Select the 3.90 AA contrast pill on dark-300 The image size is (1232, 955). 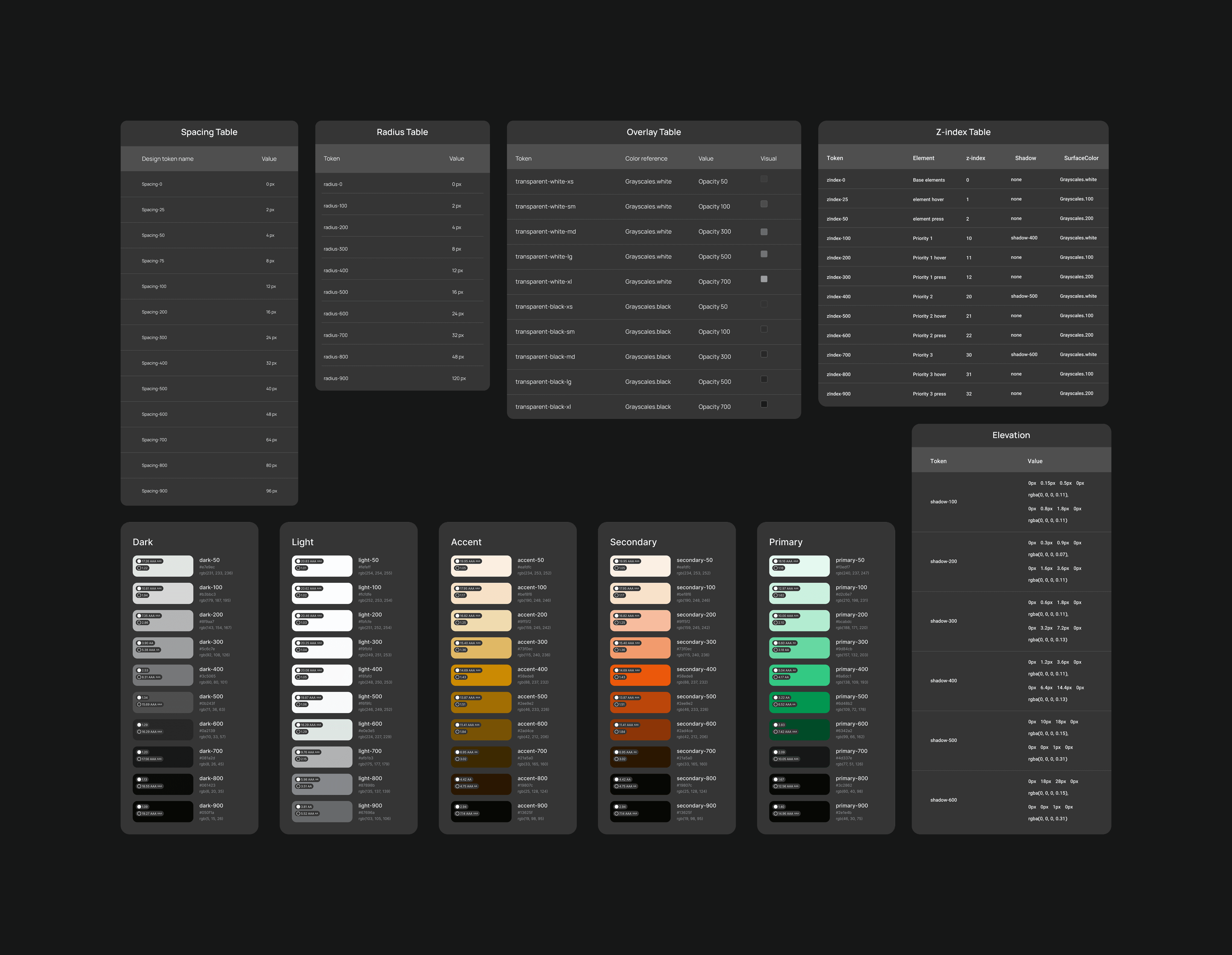[146, 643]
